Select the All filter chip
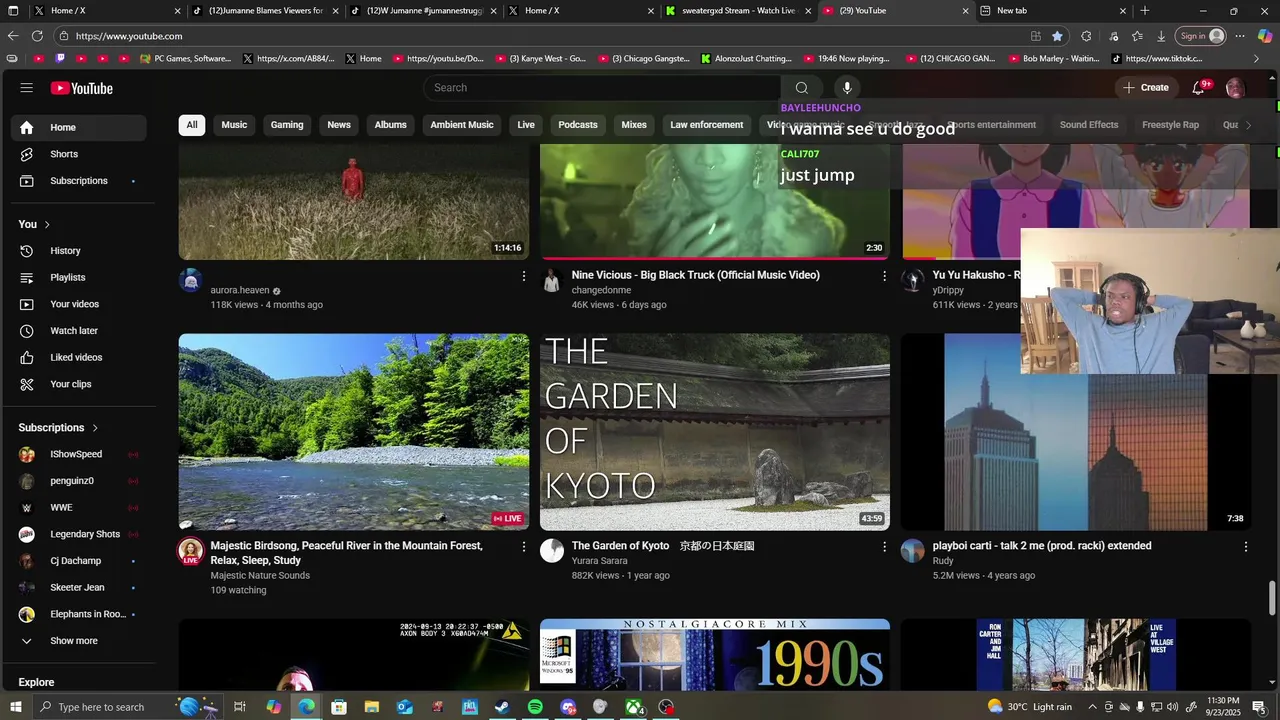Viewport: 1280px width, 720px height. pos(192,125)
